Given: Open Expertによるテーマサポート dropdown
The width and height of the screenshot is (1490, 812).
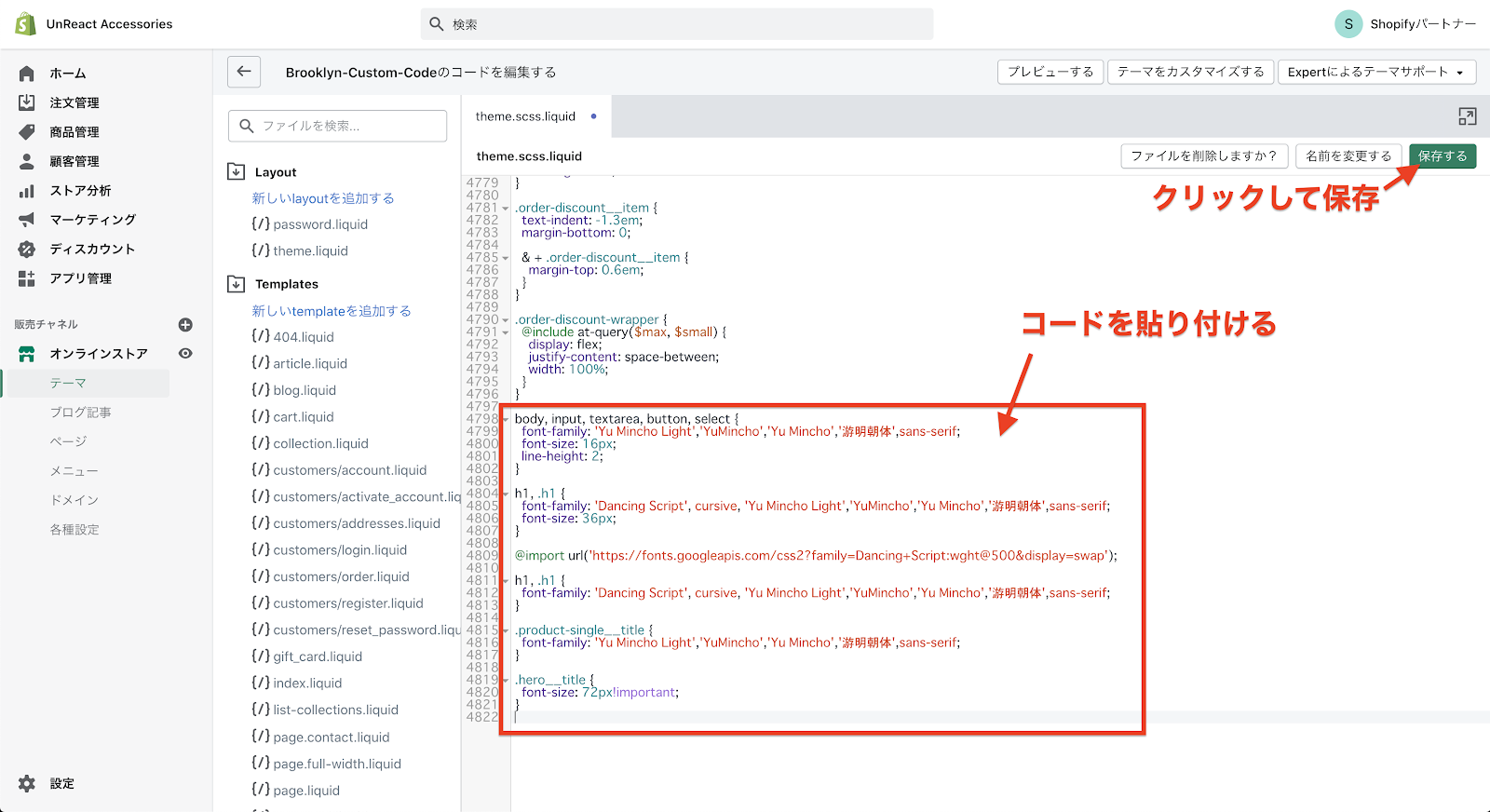Looking at the screenshot, I should (x=1375, y=72).
